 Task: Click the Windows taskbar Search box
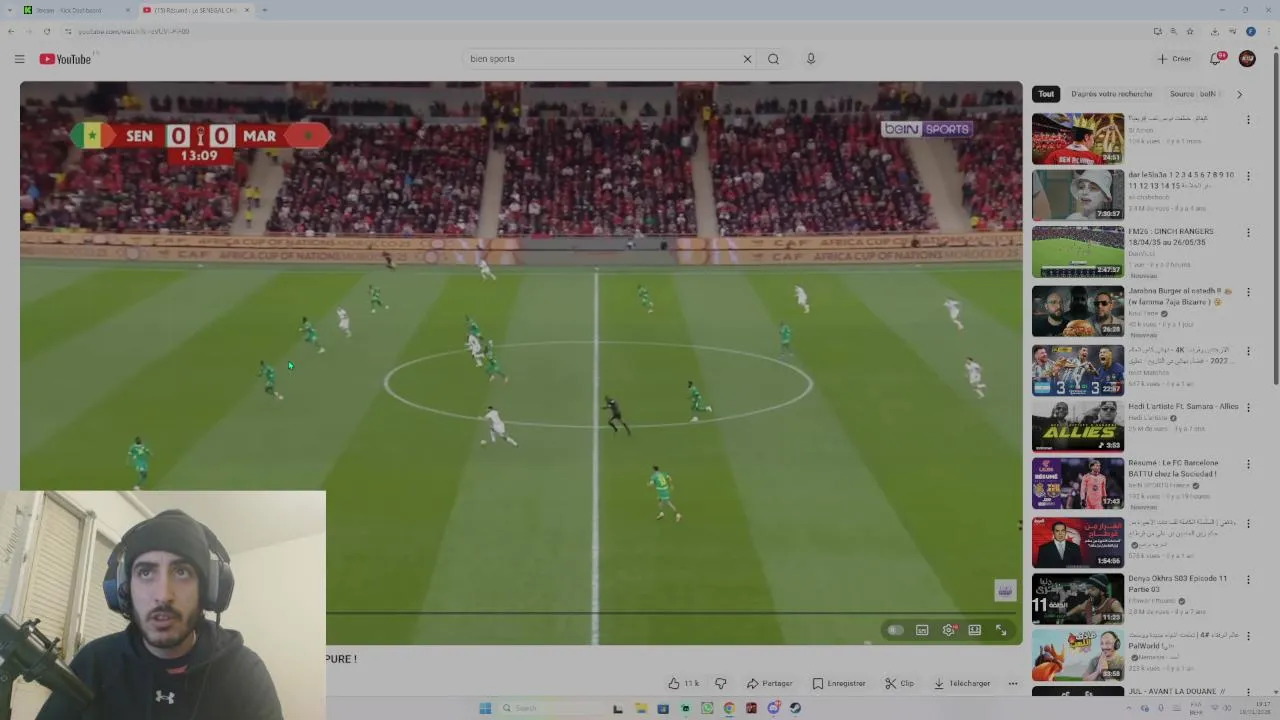click(550, 708)
